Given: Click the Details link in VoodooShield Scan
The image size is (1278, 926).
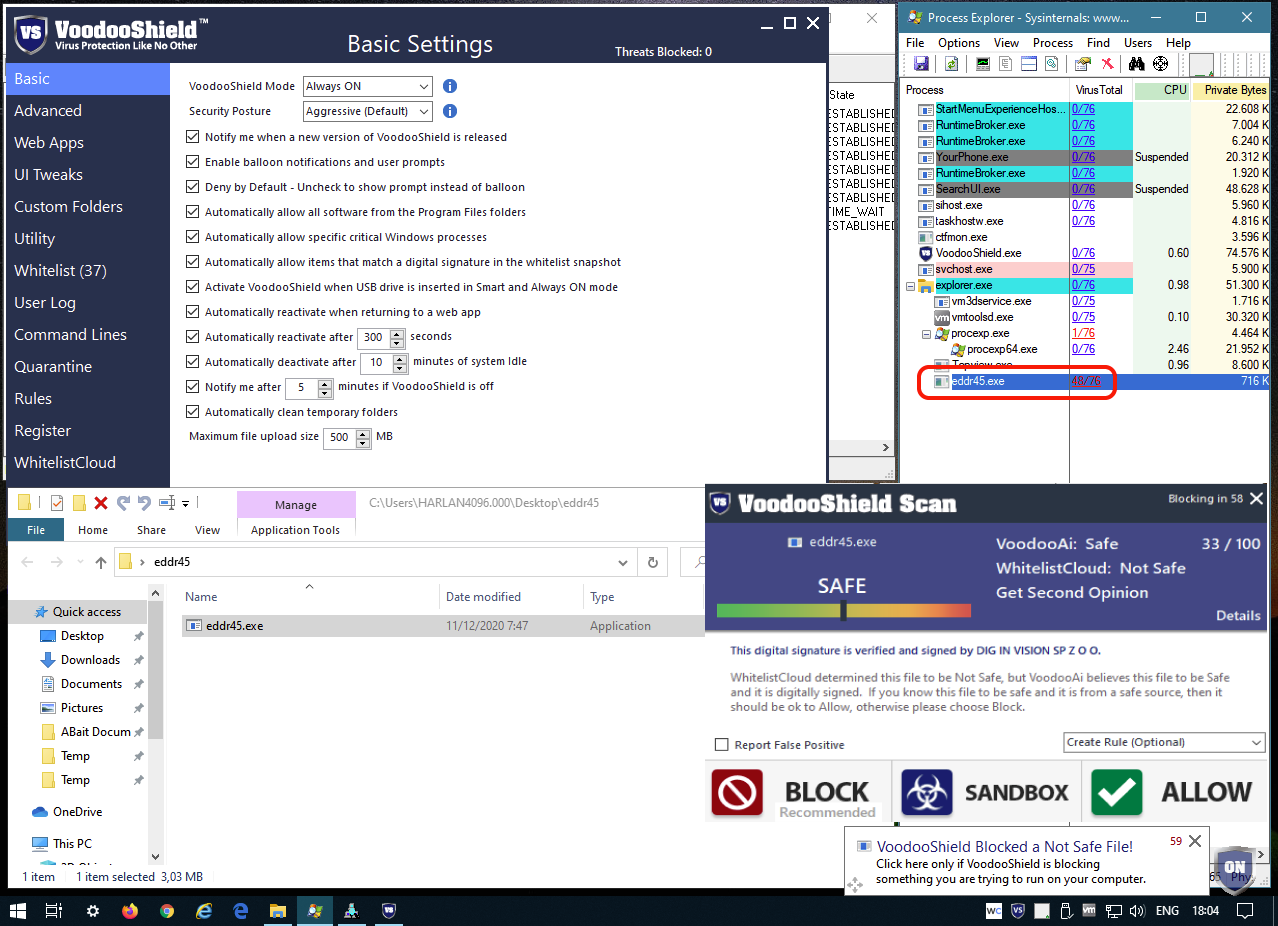Looking at the screenshot, I should pos(1238,616).
